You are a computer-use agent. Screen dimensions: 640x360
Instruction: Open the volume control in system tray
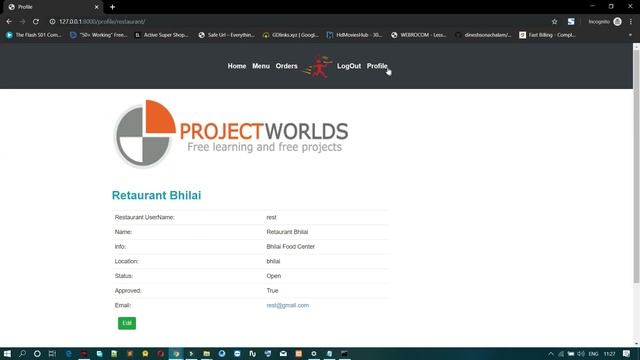[x=580, y=354]
